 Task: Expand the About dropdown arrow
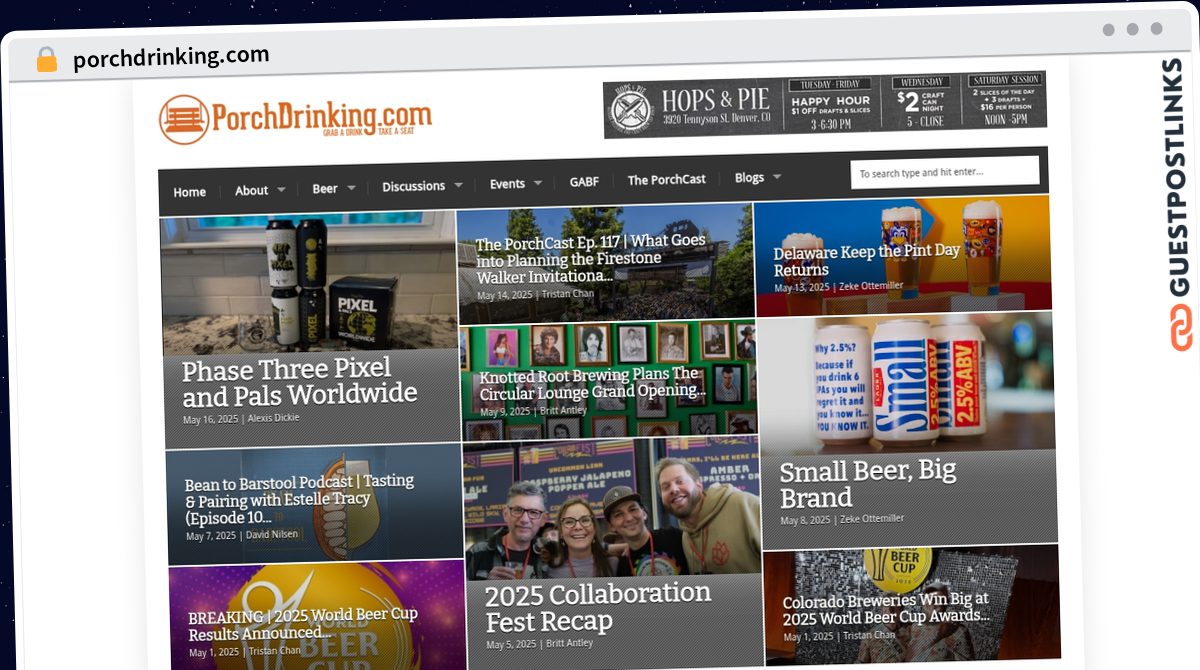pos(281,189)
